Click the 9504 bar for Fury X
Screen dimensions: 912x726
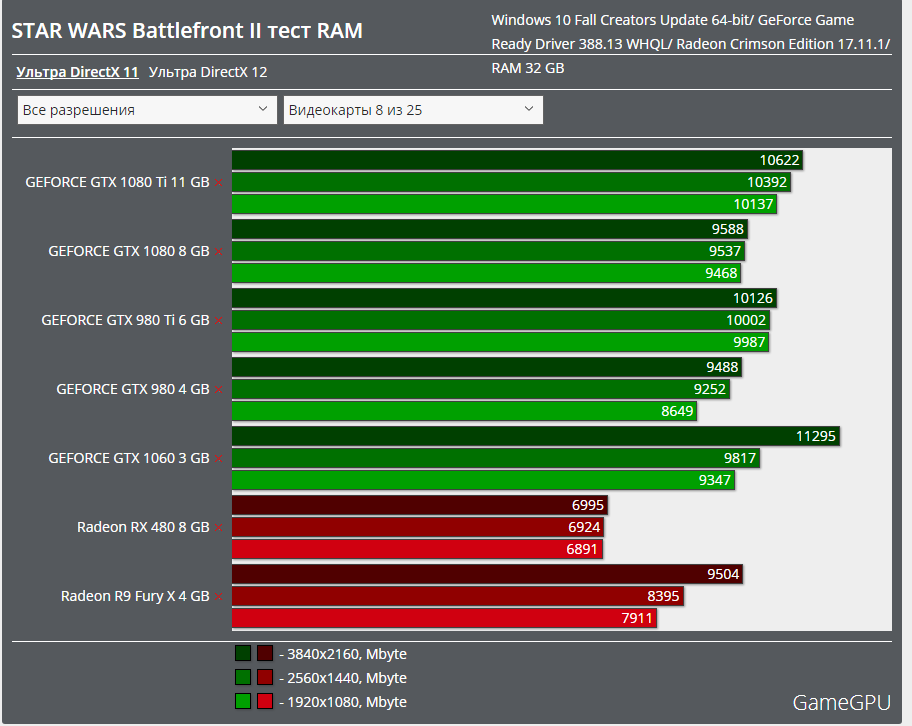coord(487,574)
